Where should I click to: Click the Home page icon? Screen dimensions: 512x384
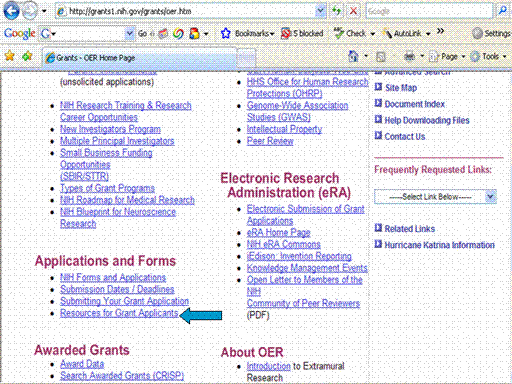[353, 56]
